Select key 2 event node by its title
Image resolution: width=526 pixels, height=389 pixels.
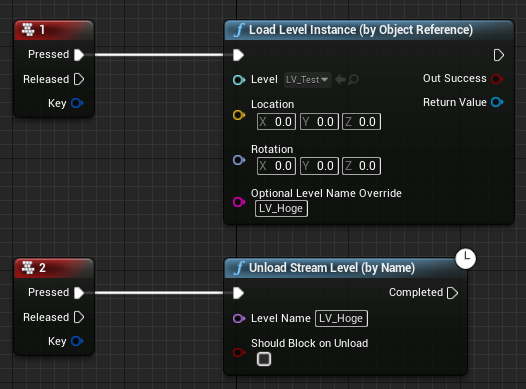(x=42, y=268)
